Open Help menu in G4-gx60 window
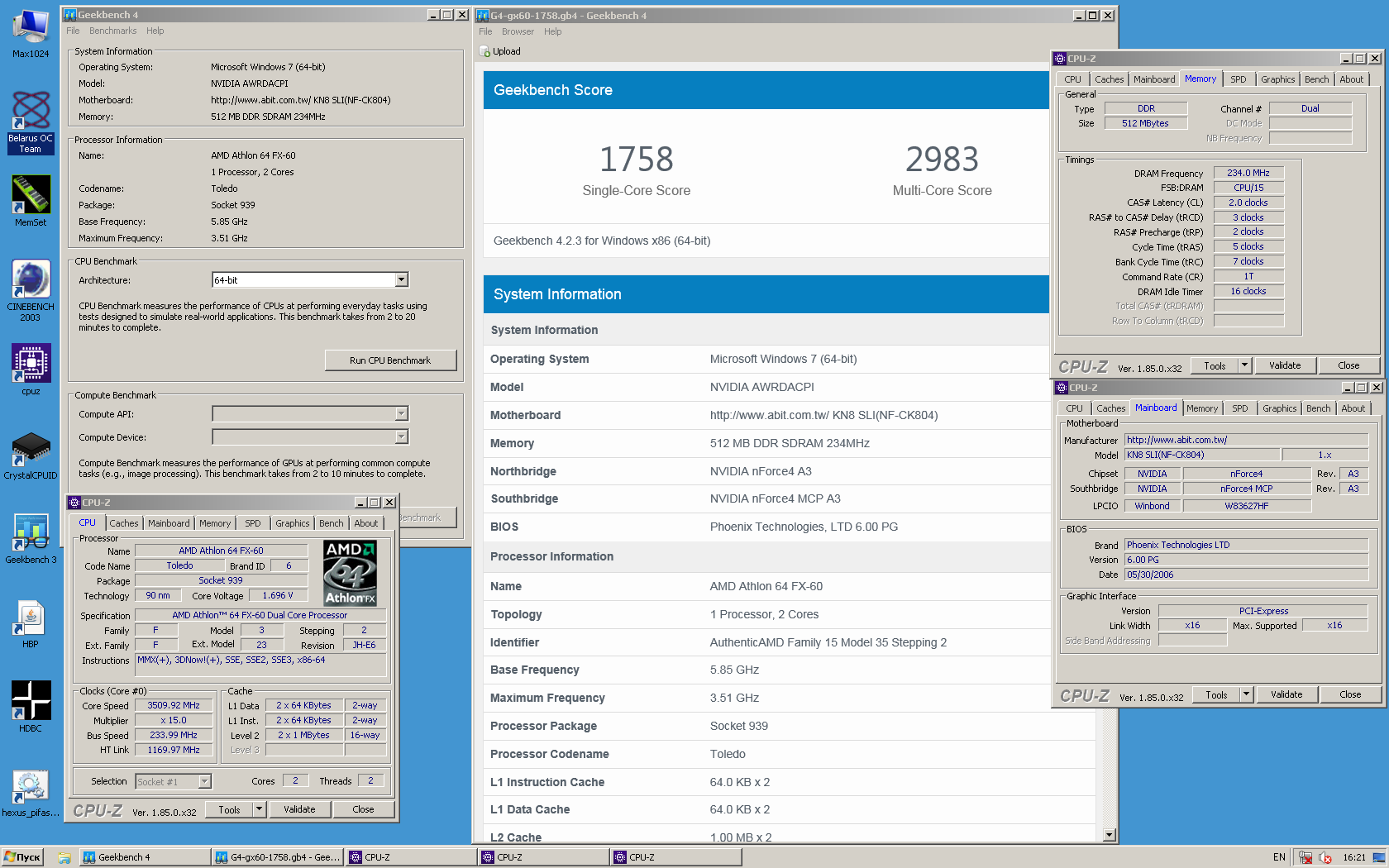 (x=552, y=31)
